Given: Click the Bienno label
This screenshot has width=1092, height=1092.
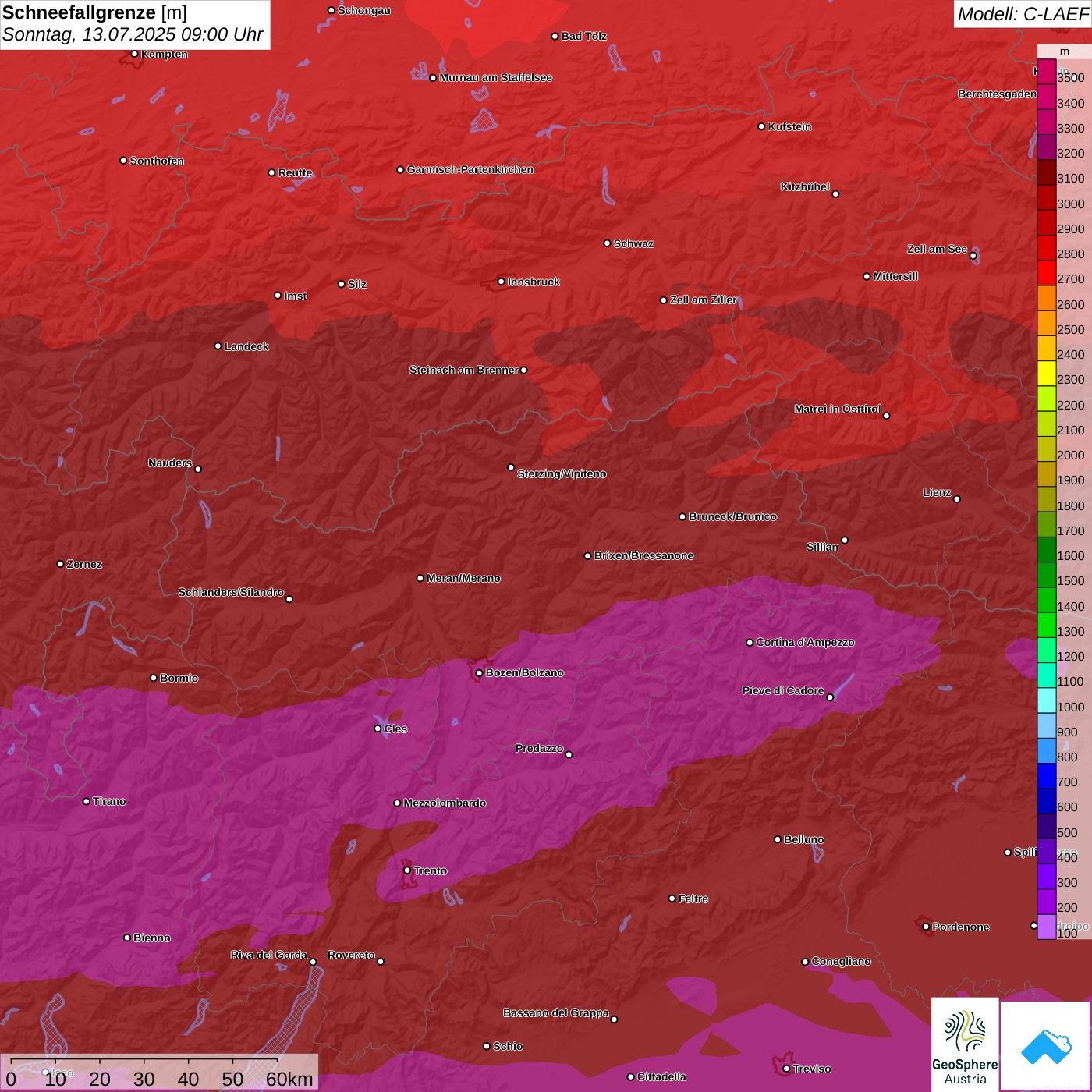Looking at the screenshot, I should click(151, 938).
